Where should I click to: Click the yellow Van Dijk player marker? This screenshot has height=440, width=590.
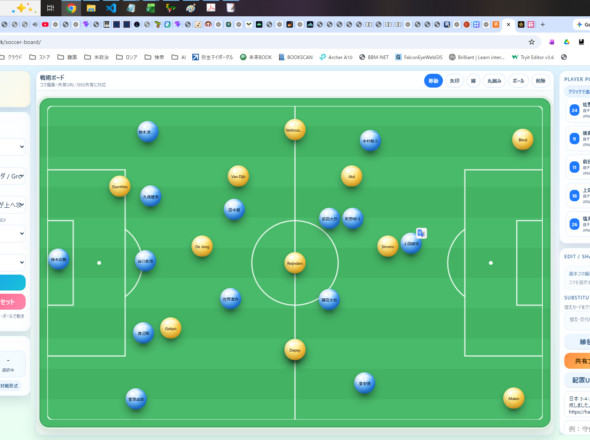pyautogui.click(x=238, y=176)
